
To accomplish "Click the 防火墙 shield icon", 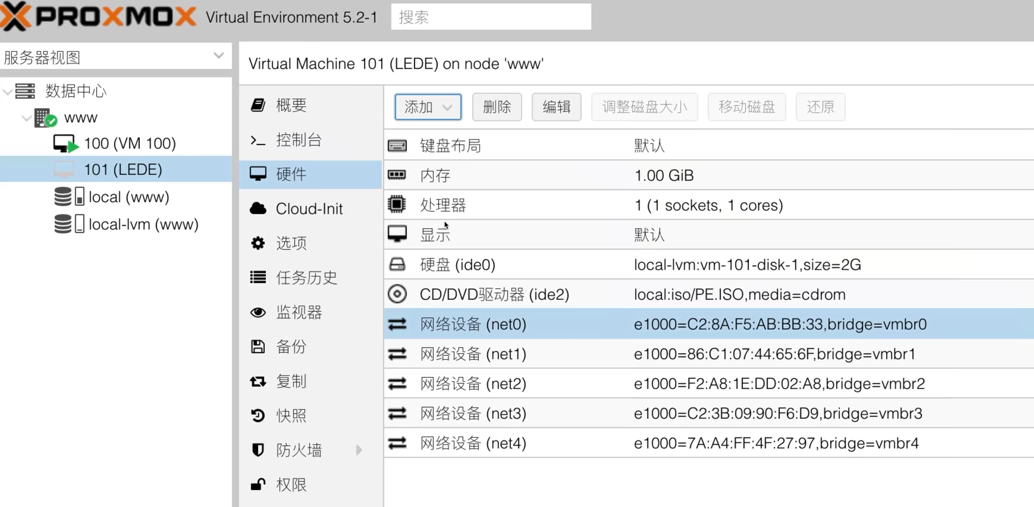I will (258, 450).
